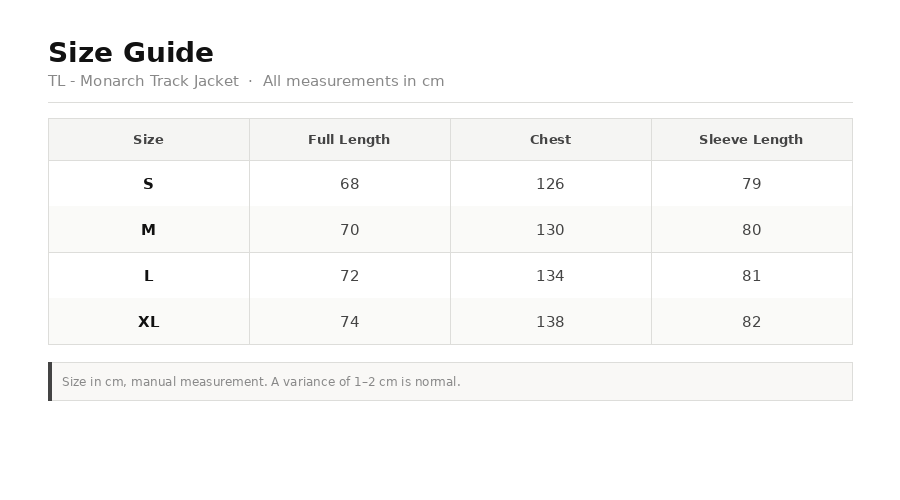Click the L size row label
The height and width of the screenshot is (500, 900).
pos(149,276)
